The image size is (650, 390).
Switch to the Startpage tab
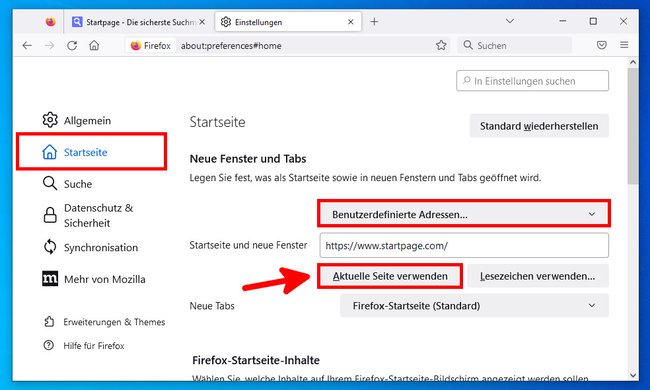(x=139, y=22)
